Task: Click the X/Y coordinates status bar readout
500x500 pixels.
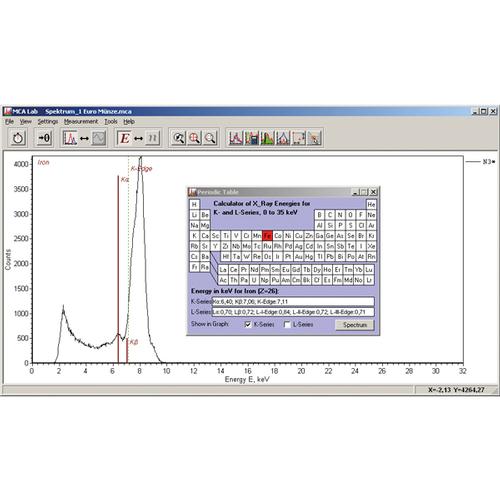Action: [x=456, y=390]
